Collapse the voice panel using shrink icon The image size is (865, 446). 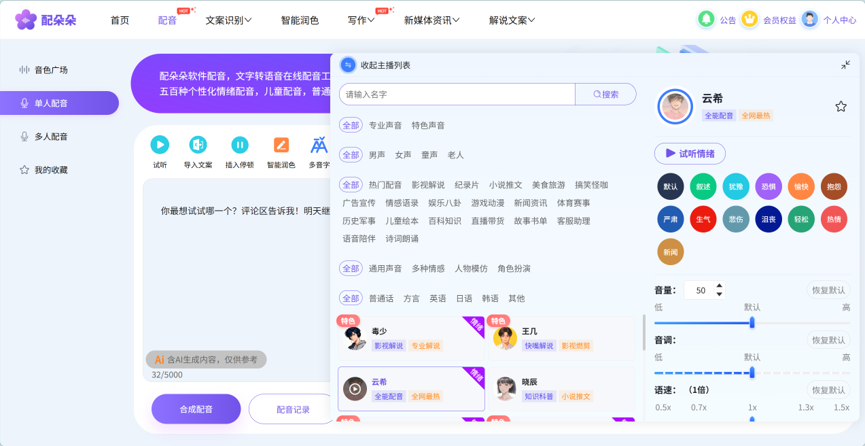(845, 65)
